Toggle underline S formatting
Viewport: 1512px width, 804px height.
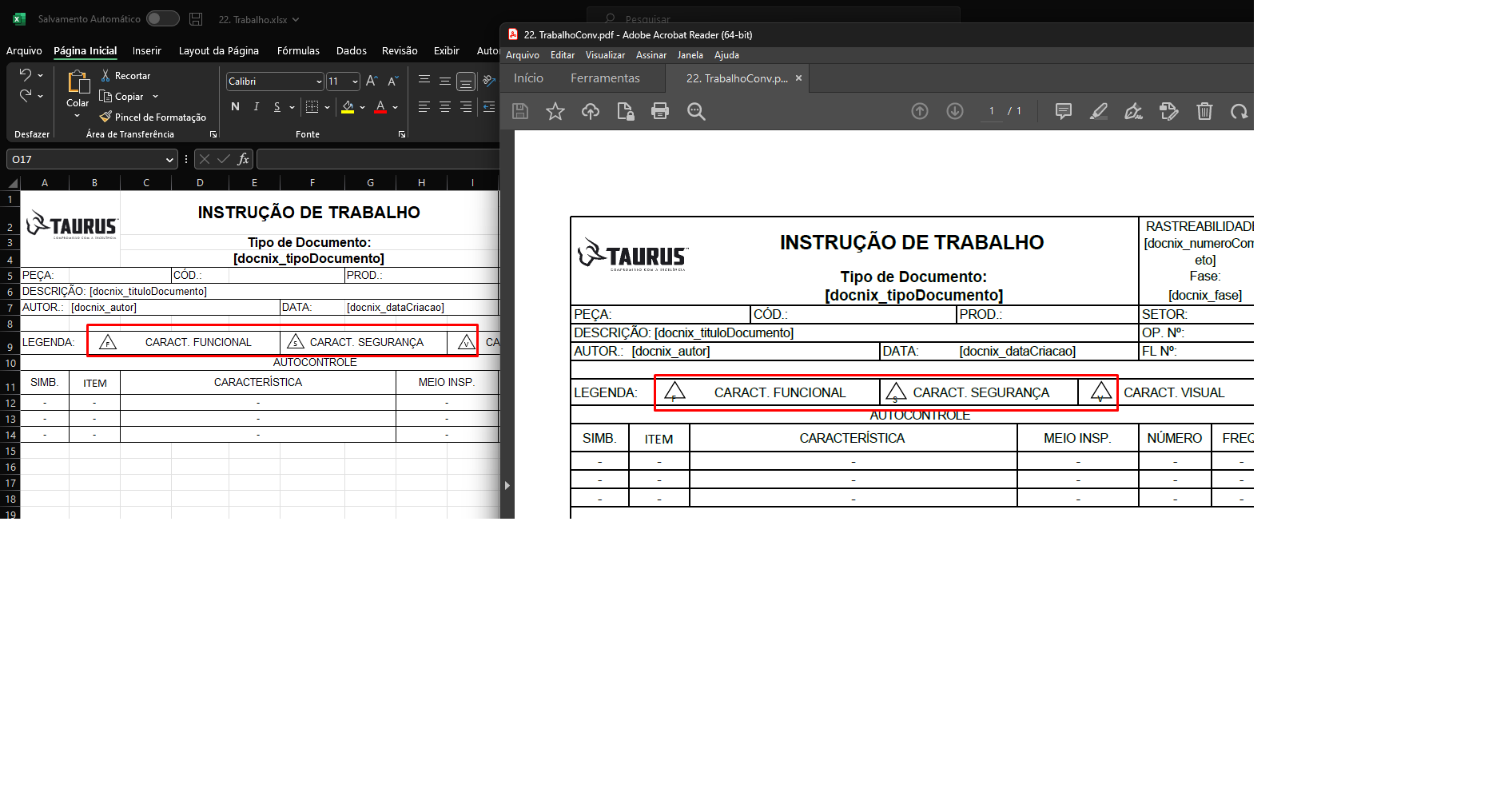tap(277, 106)
